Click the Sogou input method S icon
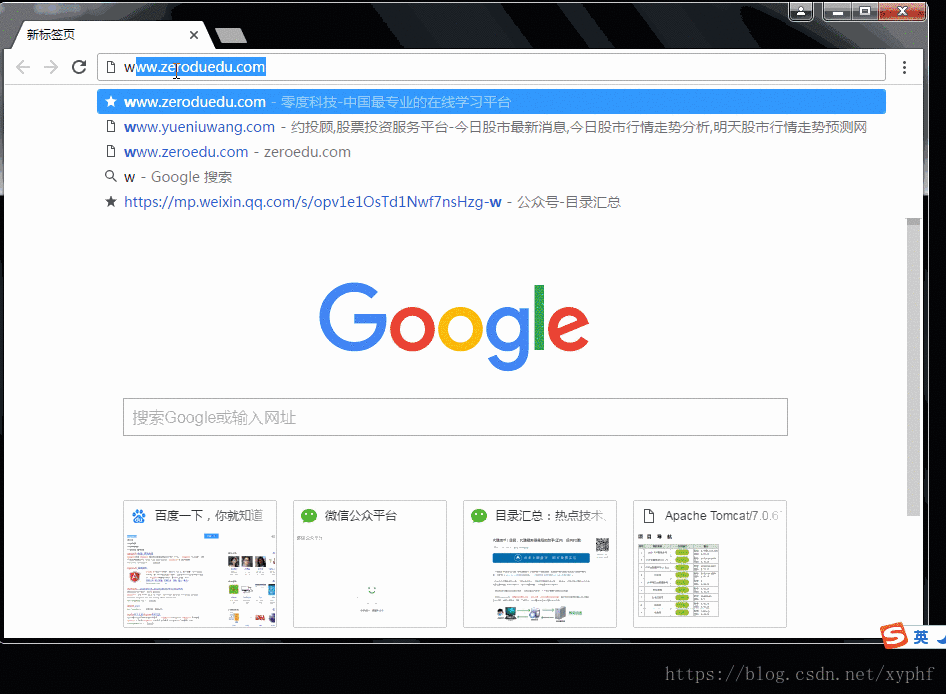Image resolution: width=946 pixels, height=694 pixels. click(894, 635)
